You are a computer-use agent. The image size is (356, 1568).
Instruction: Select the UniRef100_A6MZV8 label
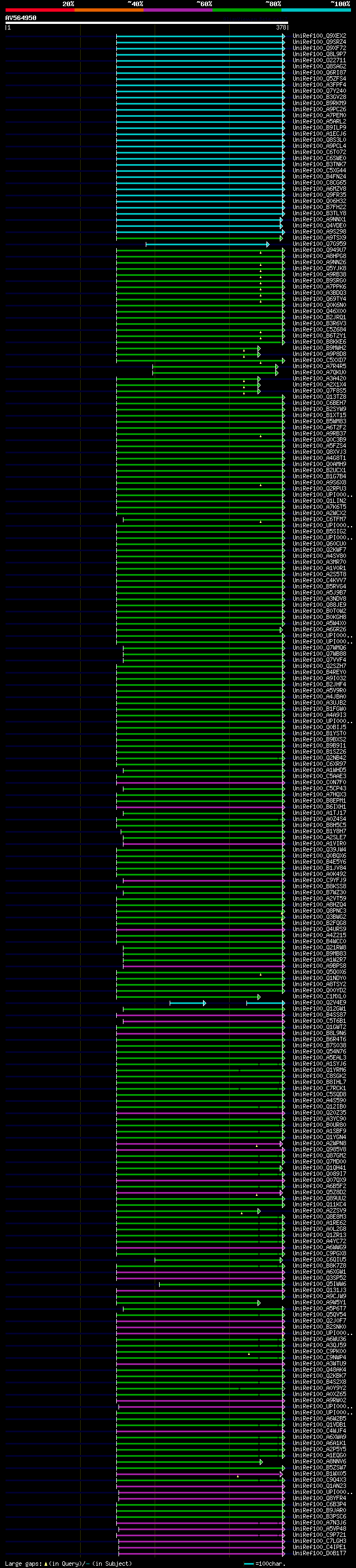point(319,189)
